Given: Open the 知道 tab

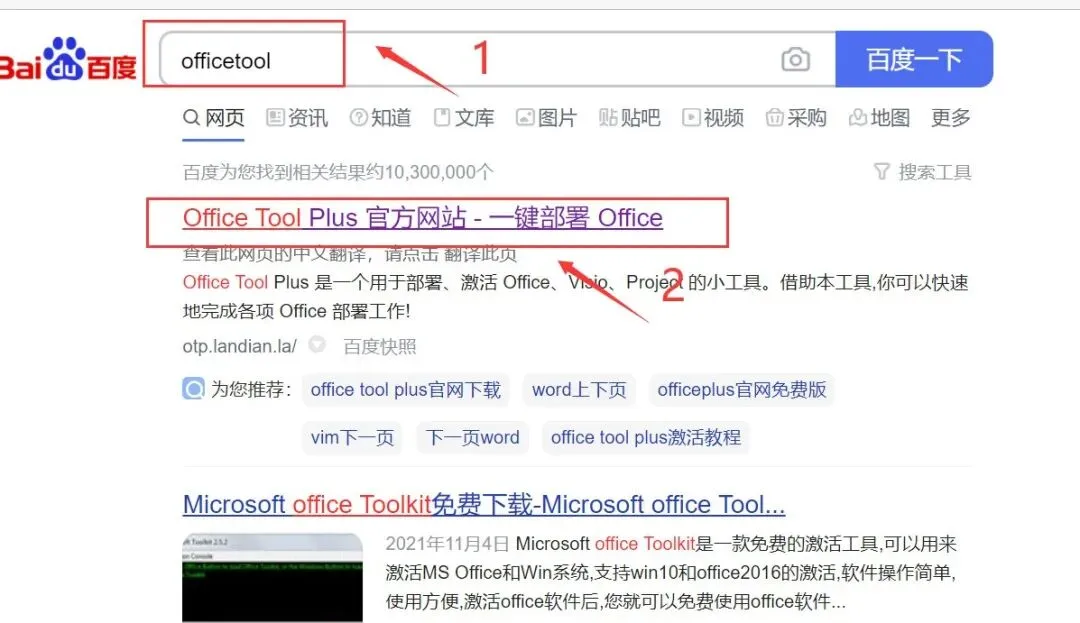Looking at the screenshot, I should tap(380, 118).
